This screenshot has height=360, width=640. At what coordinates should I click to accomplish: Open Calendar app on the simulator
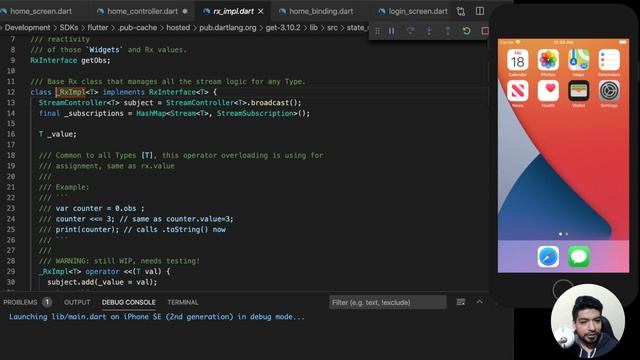518,60
